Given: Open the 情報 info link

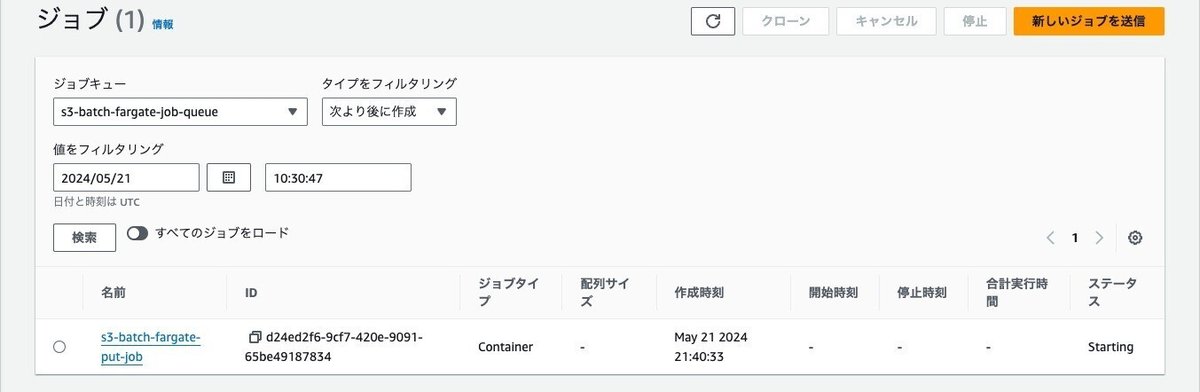Looking at the screenshot, I should click(x=163, y=24).
